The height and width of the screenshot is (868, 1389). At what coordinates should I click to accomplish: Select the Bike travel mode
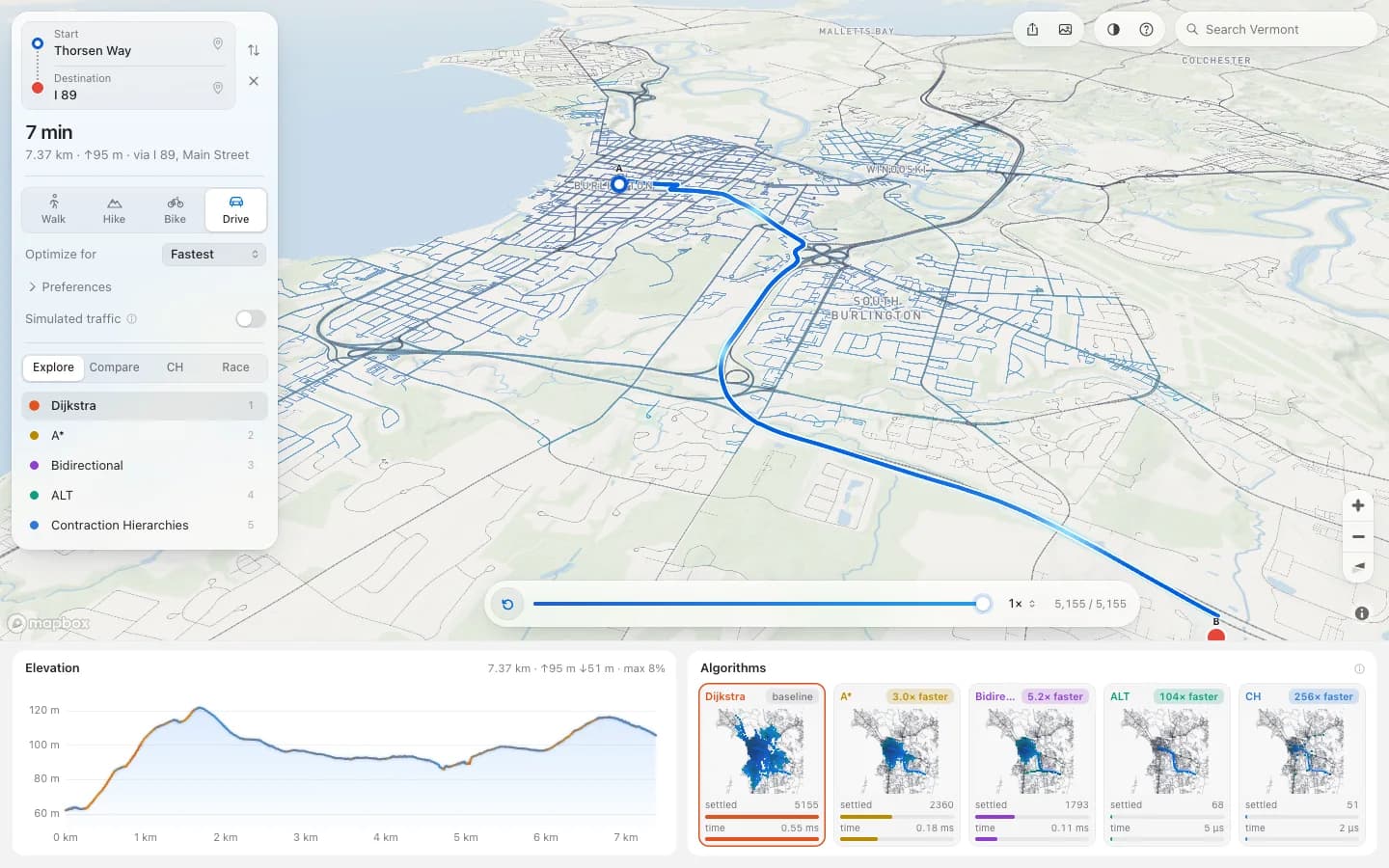pyautogui.click(x=175, y=209)
